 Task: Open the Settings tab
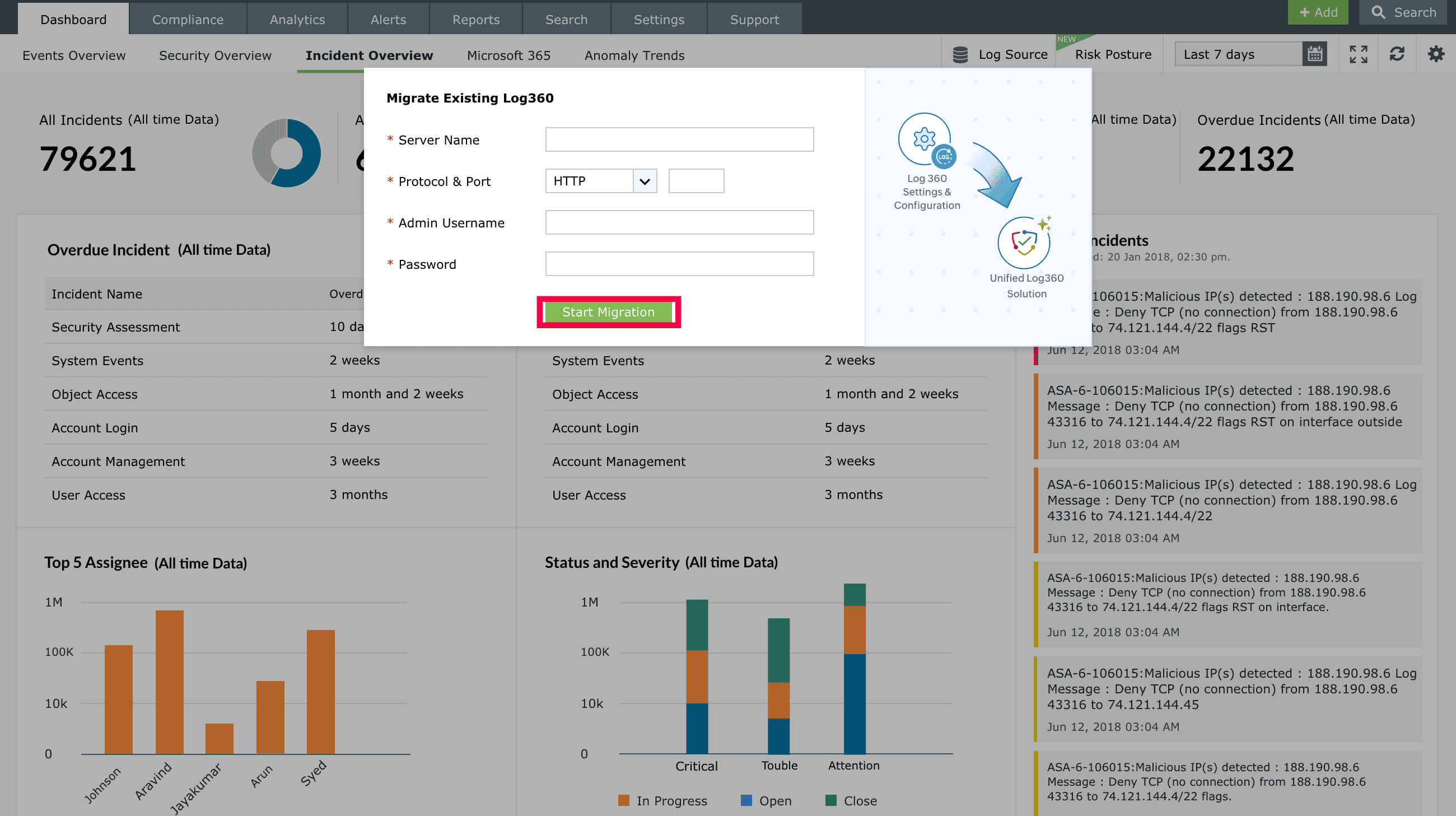coord(659,19)
